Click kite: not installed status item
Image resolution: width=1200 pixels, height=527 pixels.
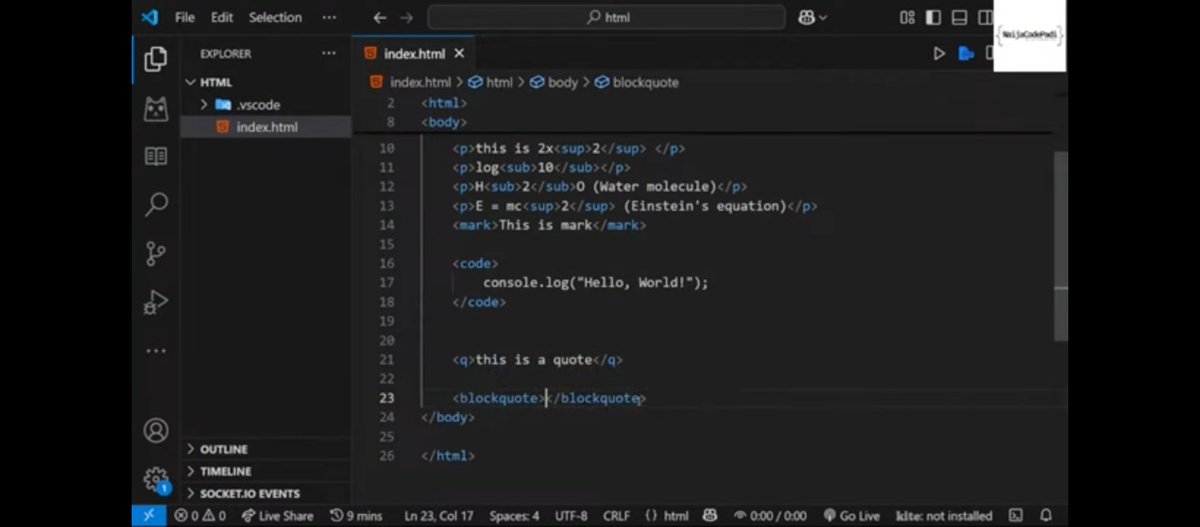[944, 516]
